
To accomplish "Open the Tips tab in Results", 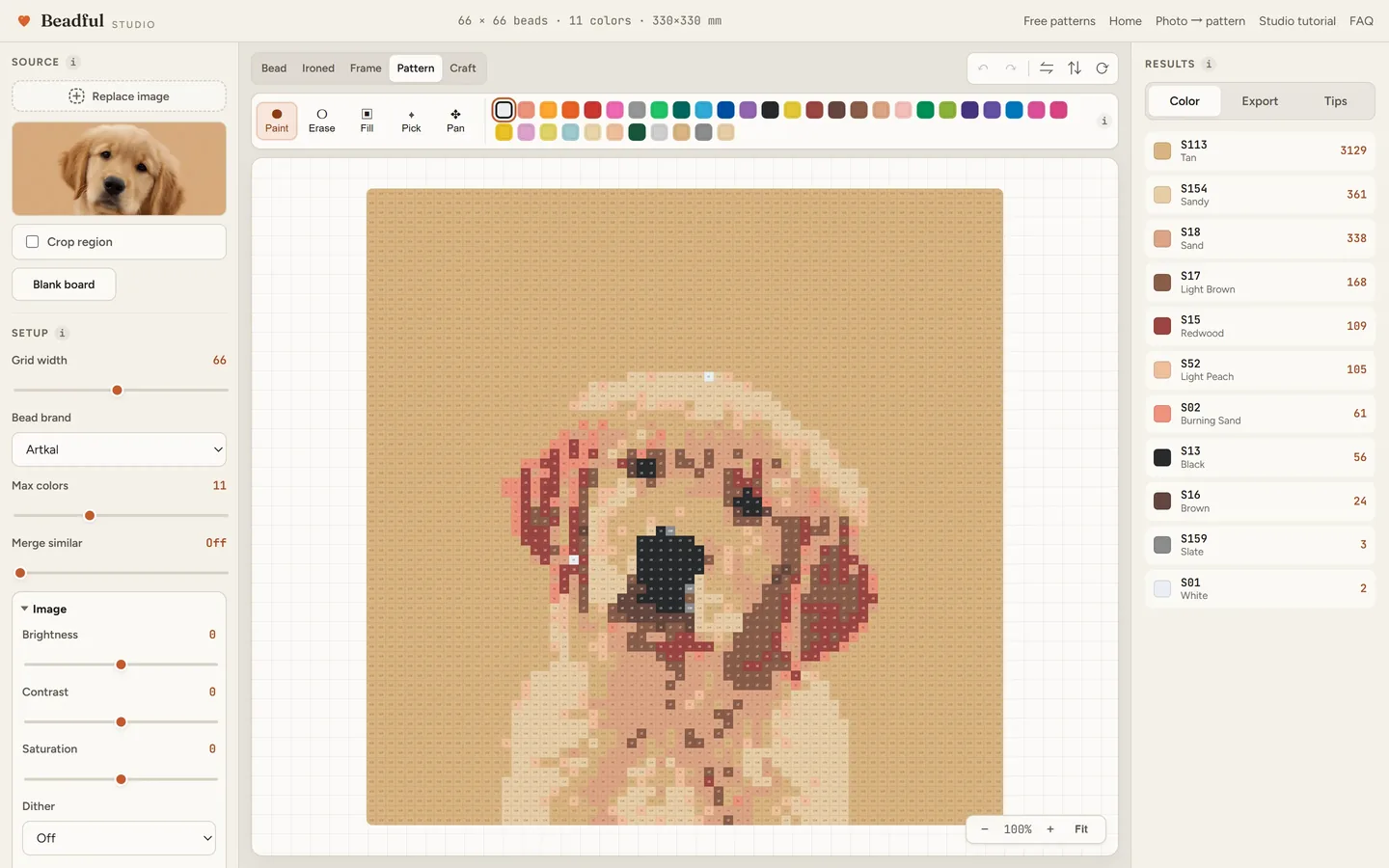I will pyautogui.click(x=1335, y=101).
